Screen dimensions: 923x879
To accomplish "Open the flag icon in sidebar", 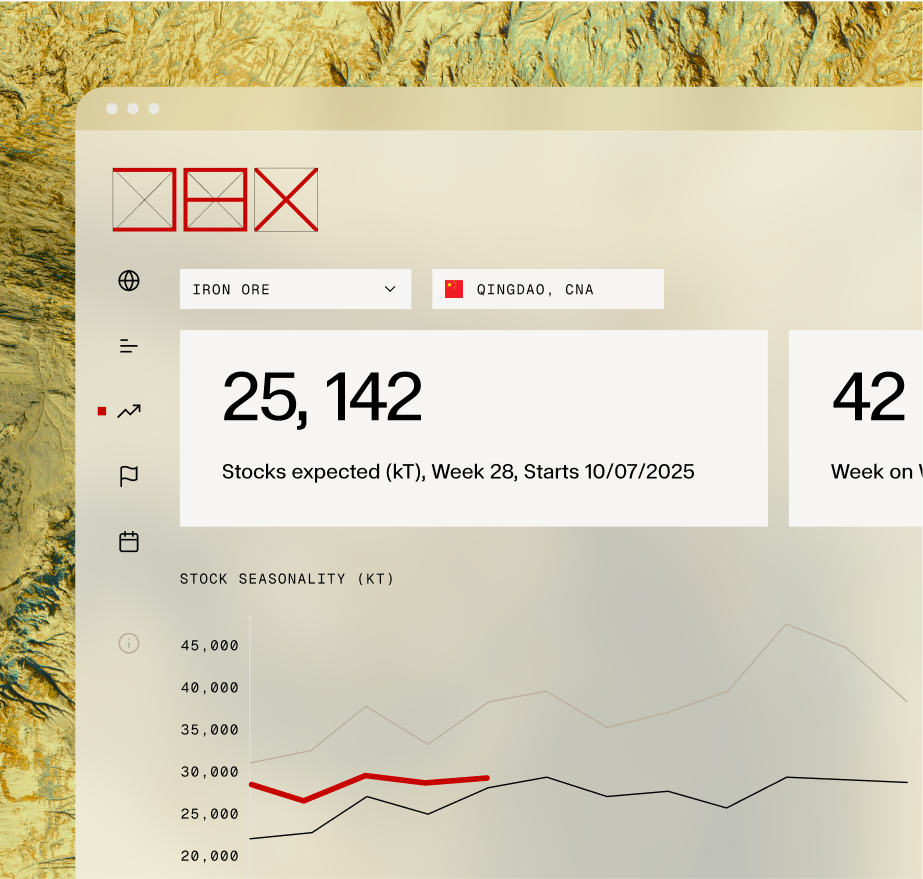I will pyautogui.click(x=129, y=476).
